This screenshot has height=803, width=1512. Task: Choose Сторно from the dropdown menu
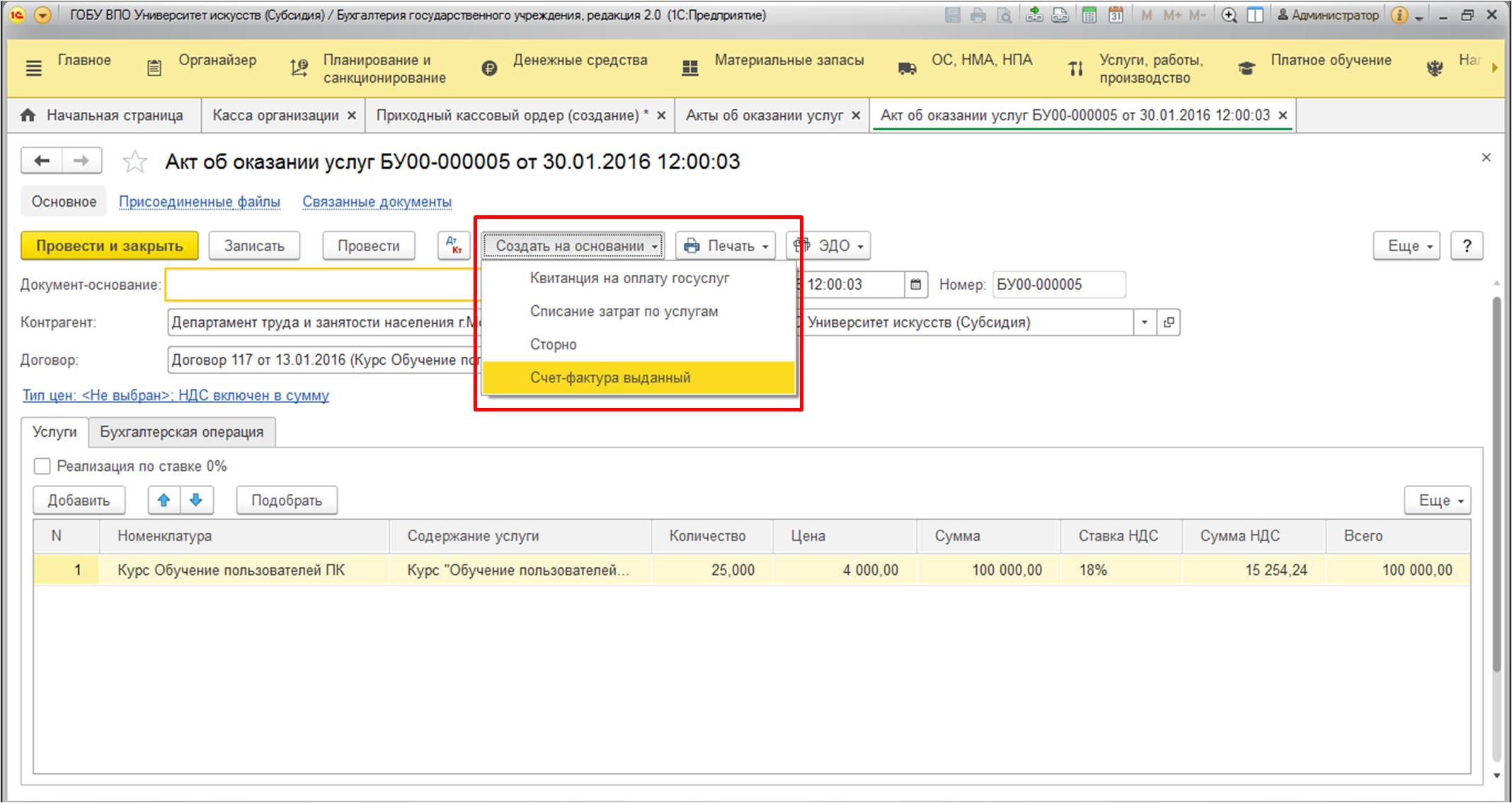tap(554, 344)
